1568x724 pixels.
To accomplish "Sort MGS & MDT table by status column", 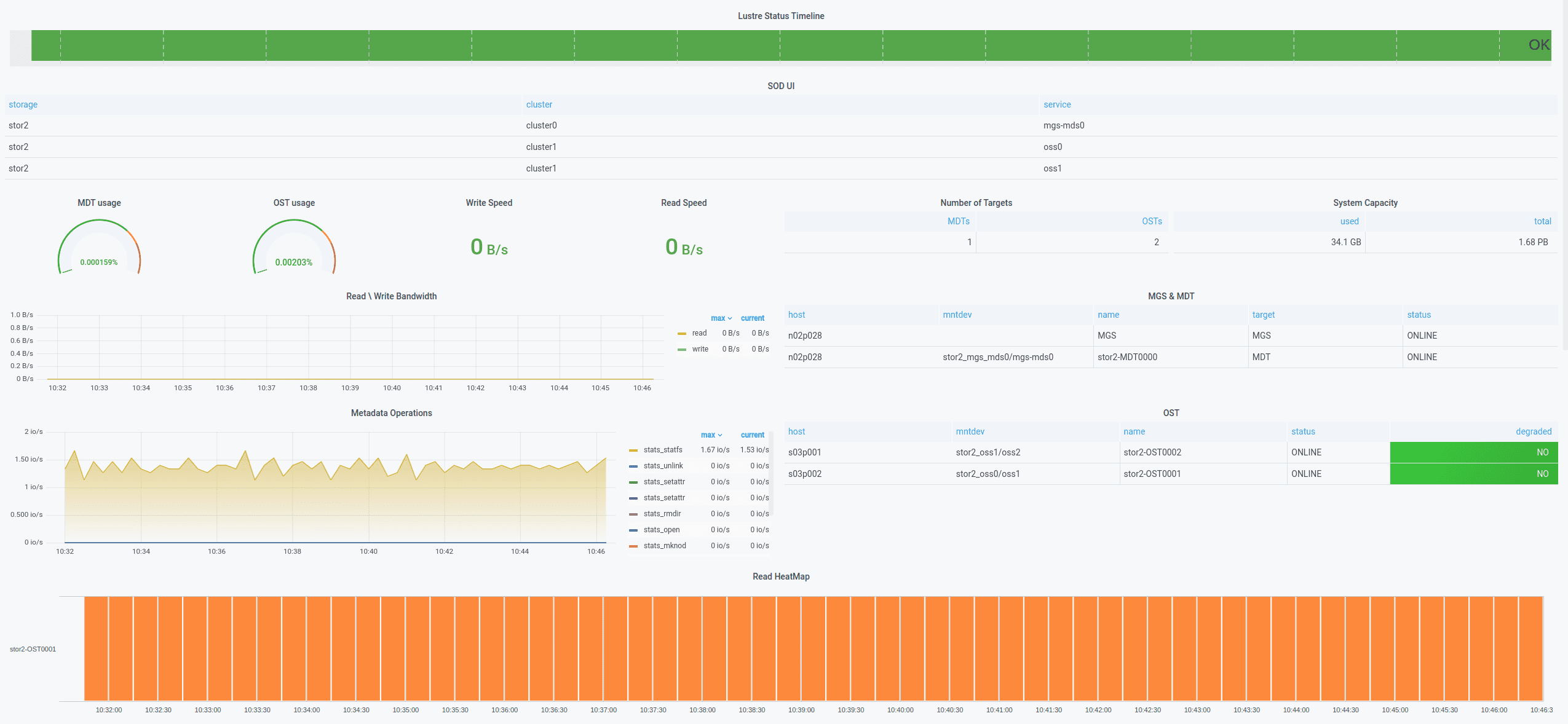I will pyautogui.click(x=1419, y=315).
